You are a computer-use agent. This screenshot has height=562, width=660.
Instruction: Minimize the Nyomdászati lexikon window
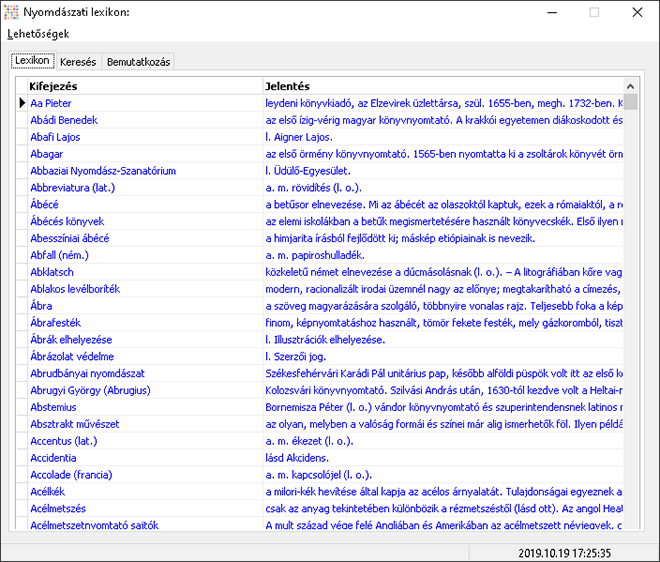point(552,12)
